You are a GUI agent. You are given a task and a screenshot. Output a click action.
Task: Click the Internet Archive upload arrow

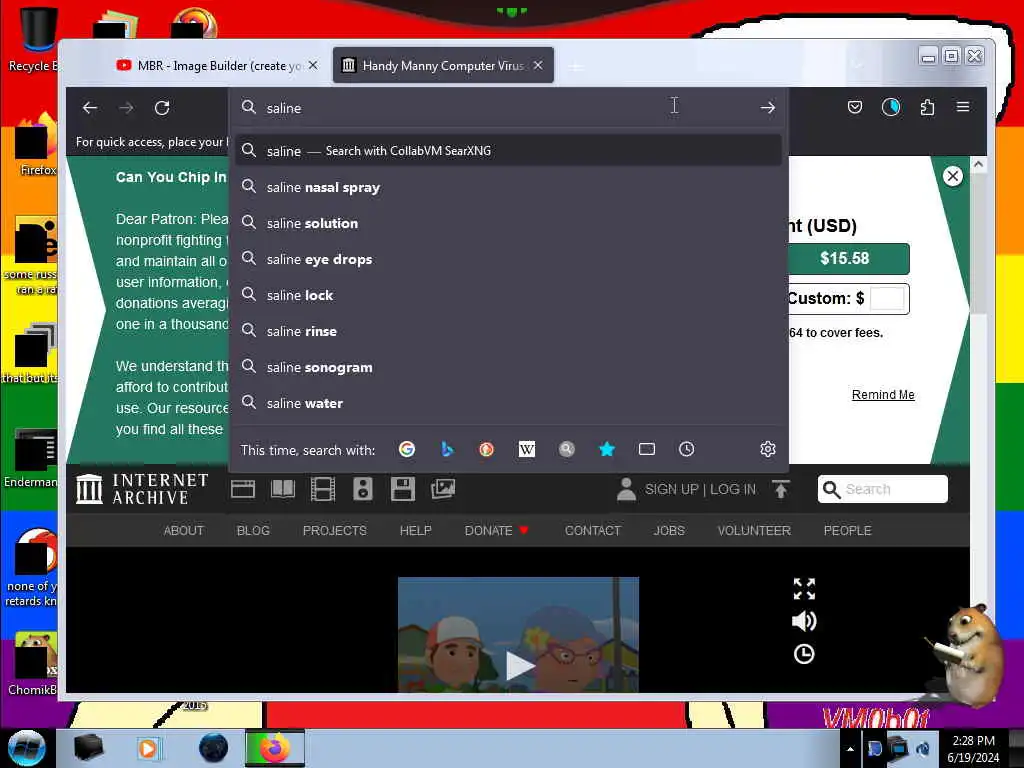coord(780,489)
